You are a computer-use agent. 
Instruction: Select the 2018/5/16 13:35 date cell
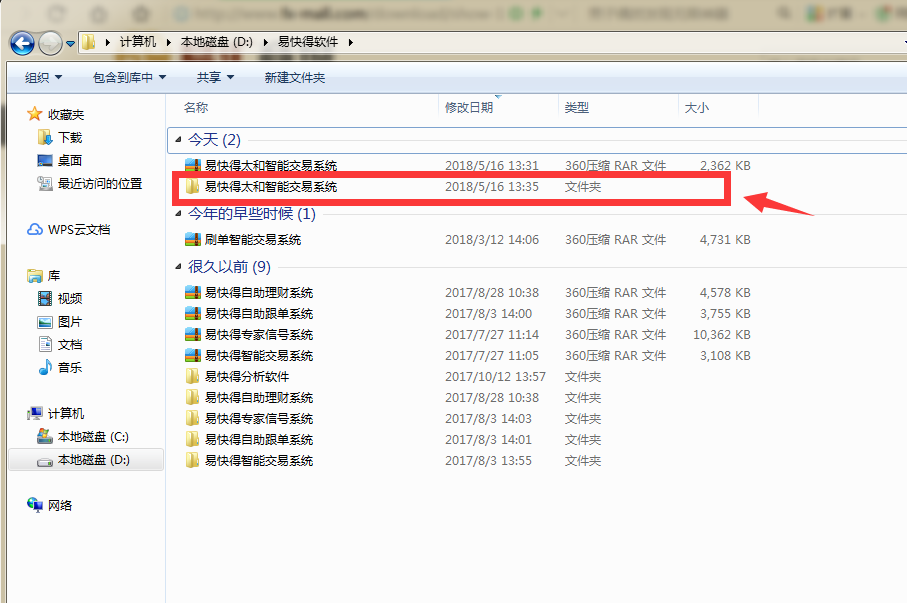[x=492, y=187]
